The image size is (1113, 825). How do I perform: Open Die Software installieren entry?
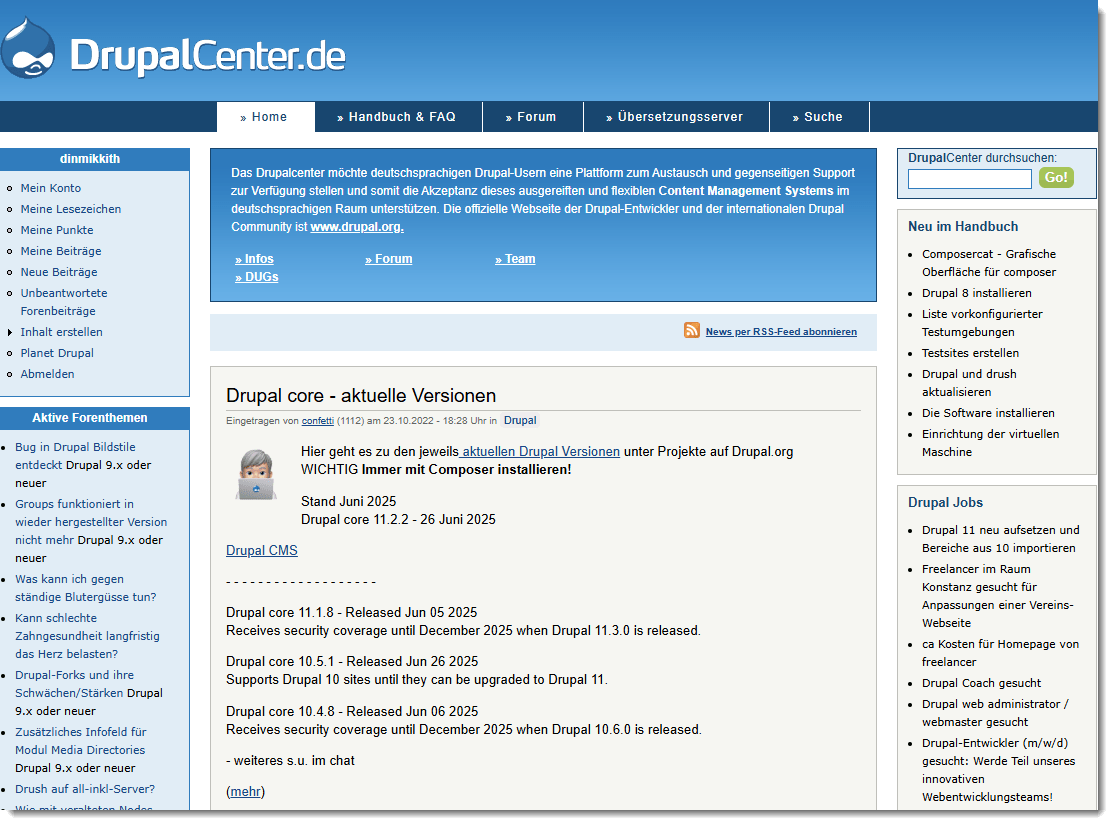(x=988, y=412)
